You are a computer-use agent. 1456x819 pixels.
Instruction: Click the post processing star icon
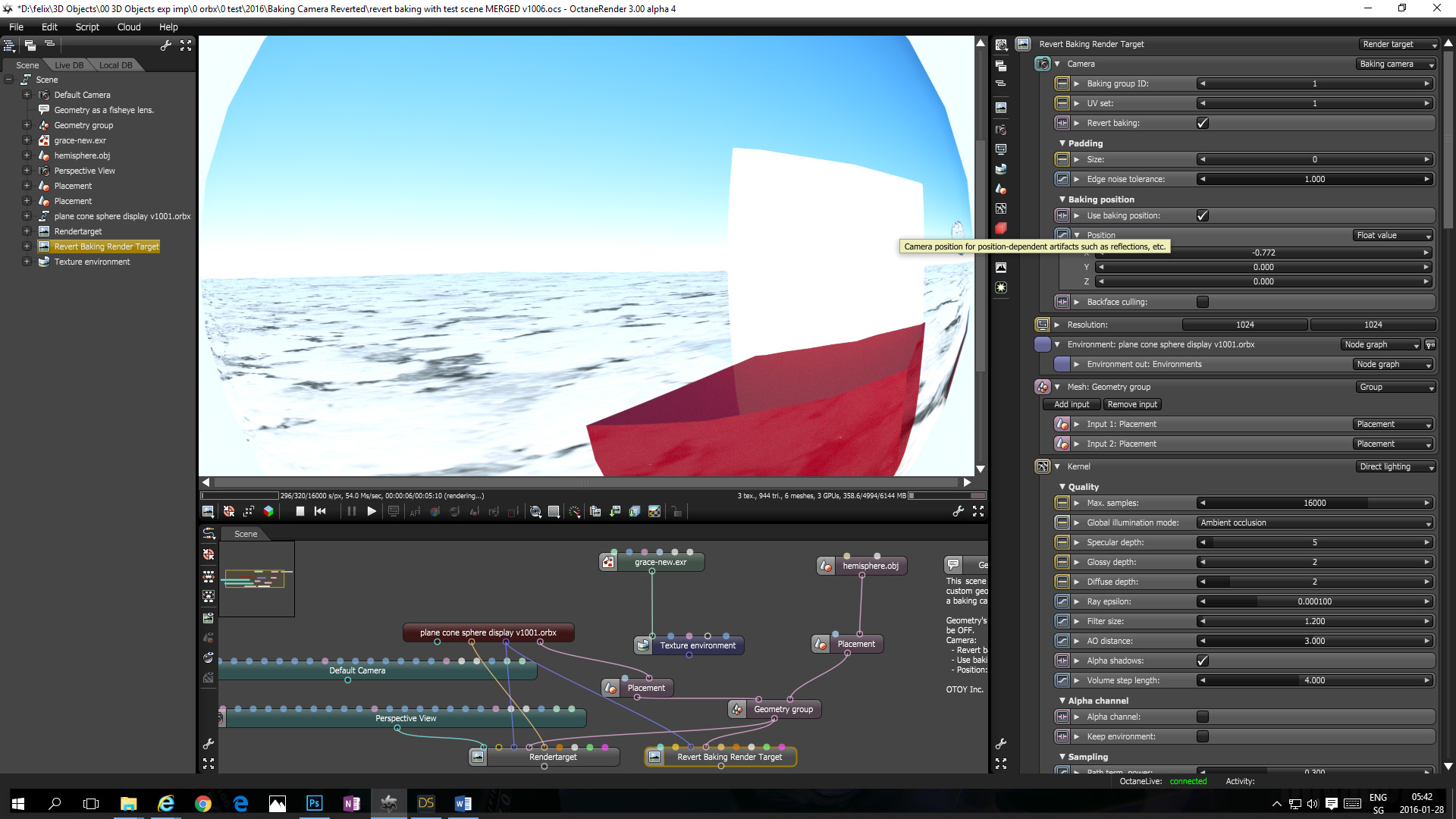[1001, 287]
